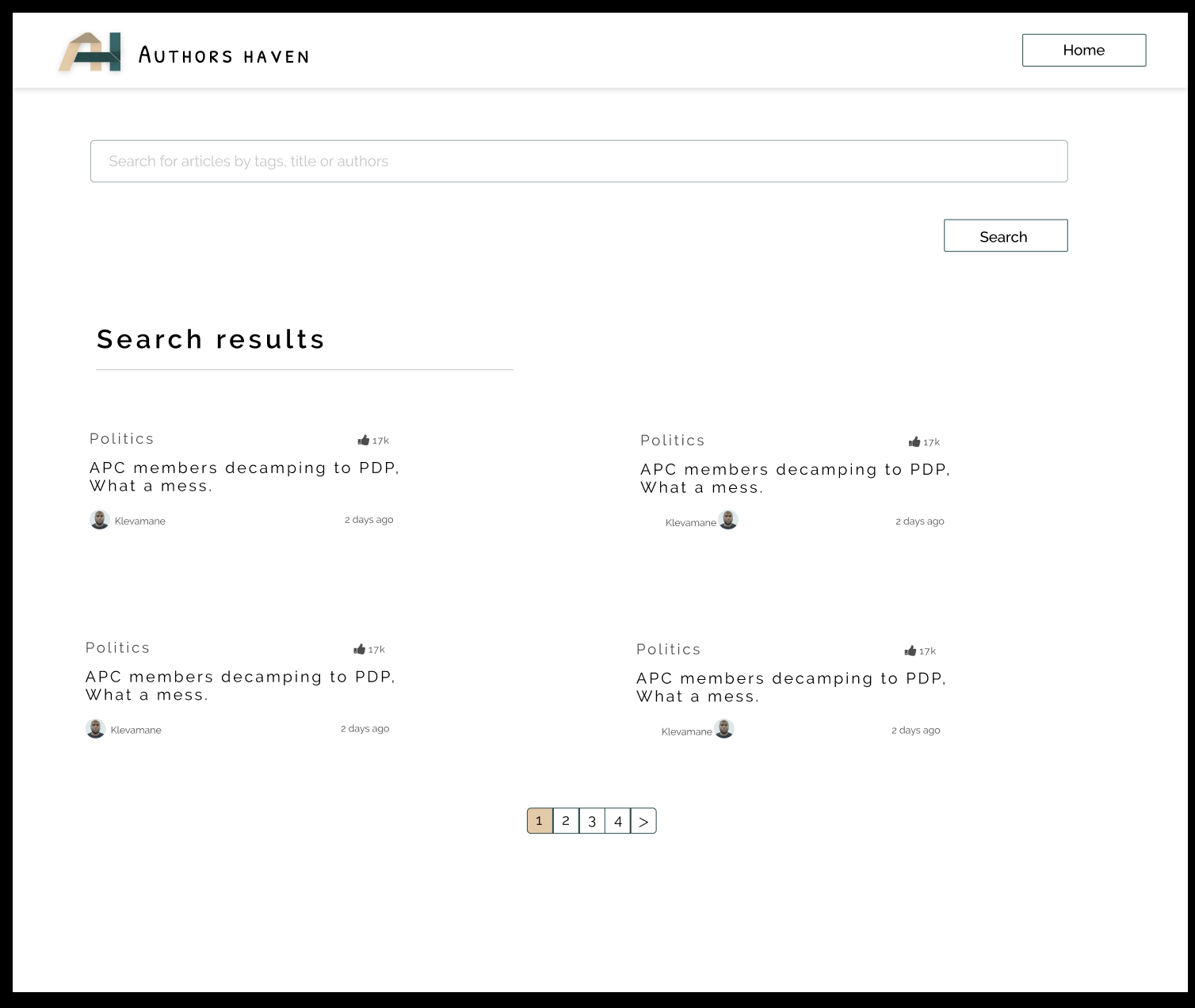Go to page 2 in pagination

566,821
